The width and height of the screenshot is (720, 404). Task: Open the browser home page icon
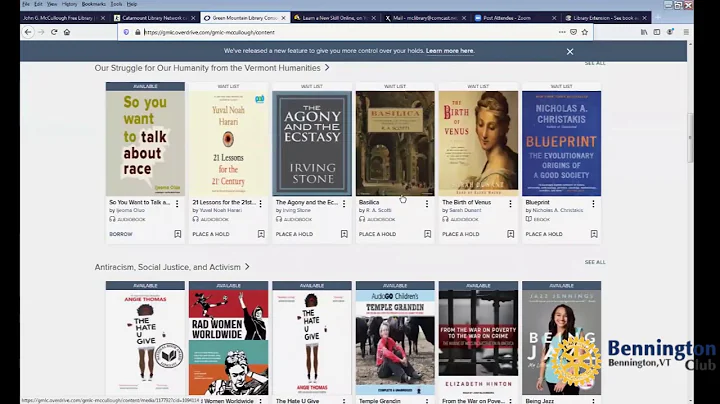coord(67,32)
